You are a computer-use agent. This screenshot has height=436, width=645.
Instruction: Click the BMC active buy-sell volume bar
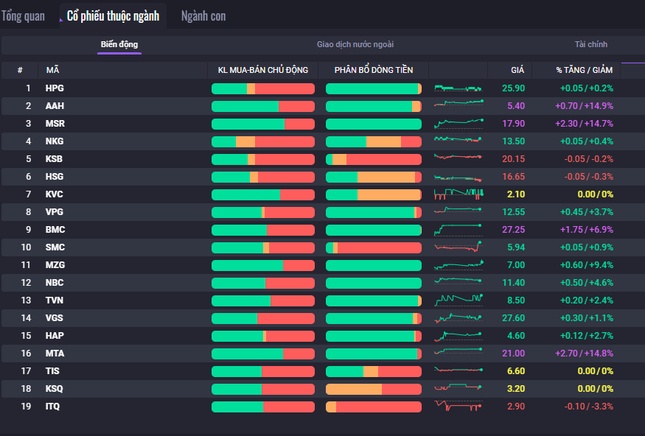point(263,230)
